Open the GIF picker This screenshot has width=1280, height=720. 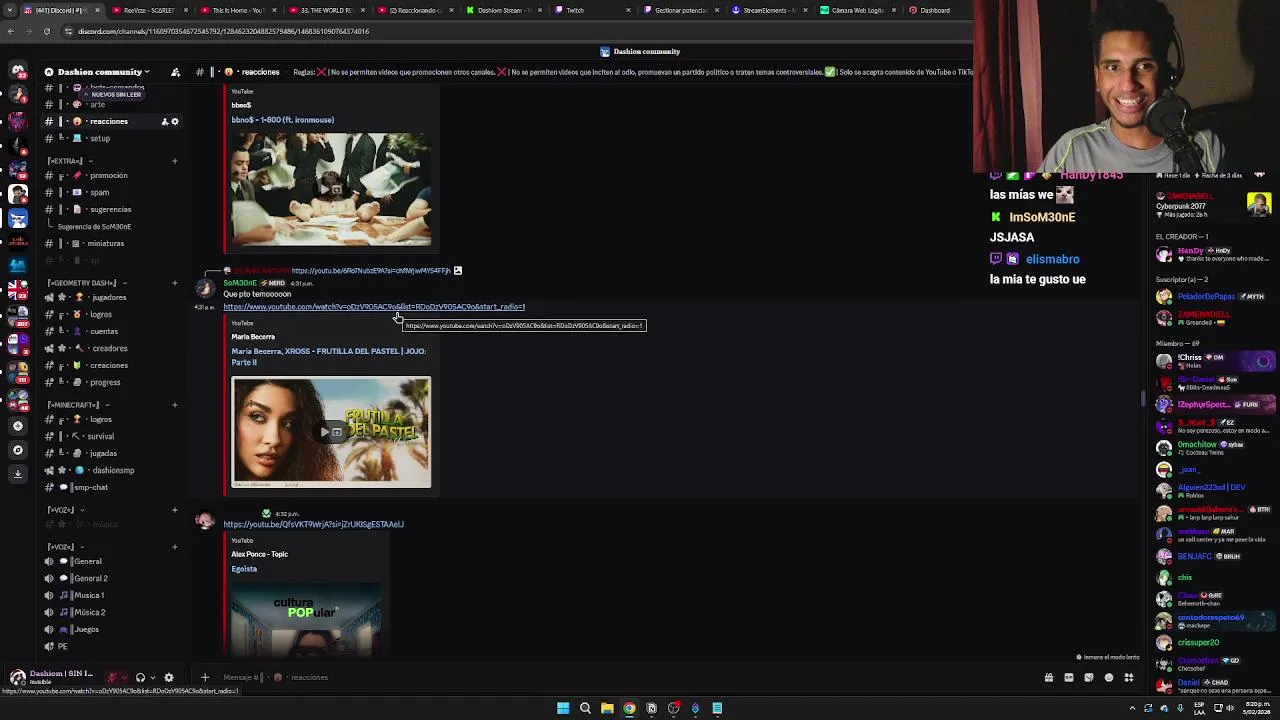(1068, 677)
